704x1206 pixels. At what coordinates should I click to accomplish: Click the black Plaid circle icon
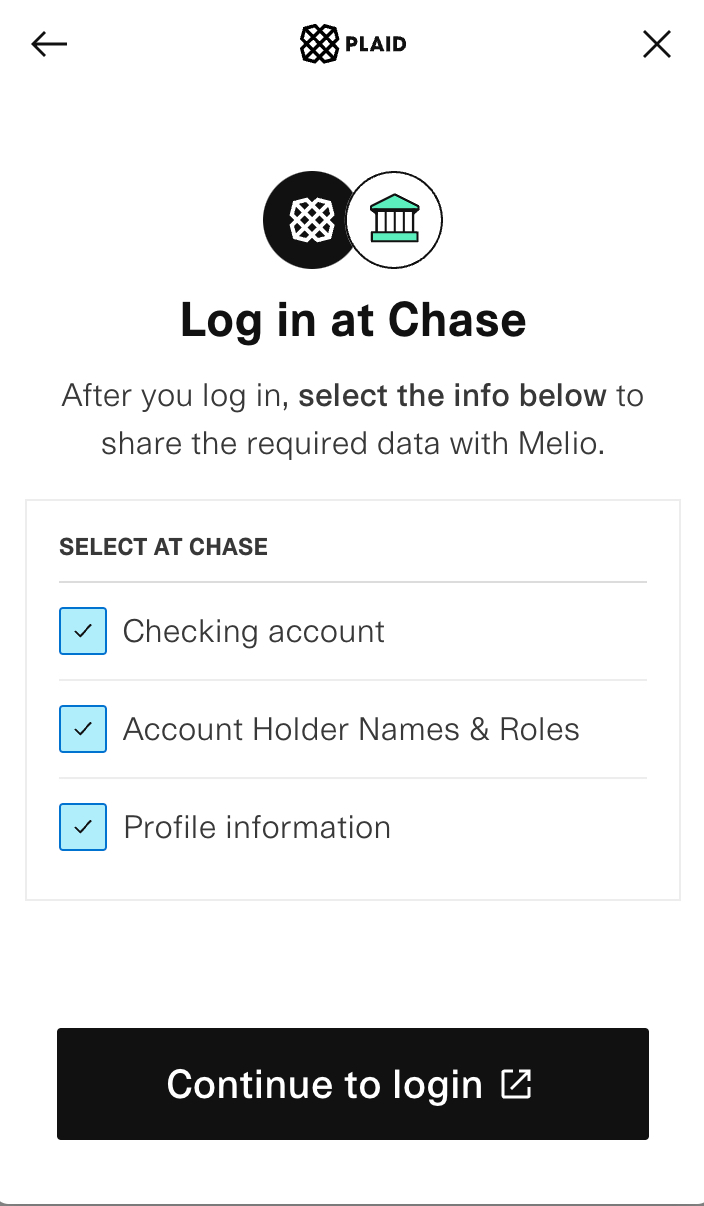[x=311, y=219]
